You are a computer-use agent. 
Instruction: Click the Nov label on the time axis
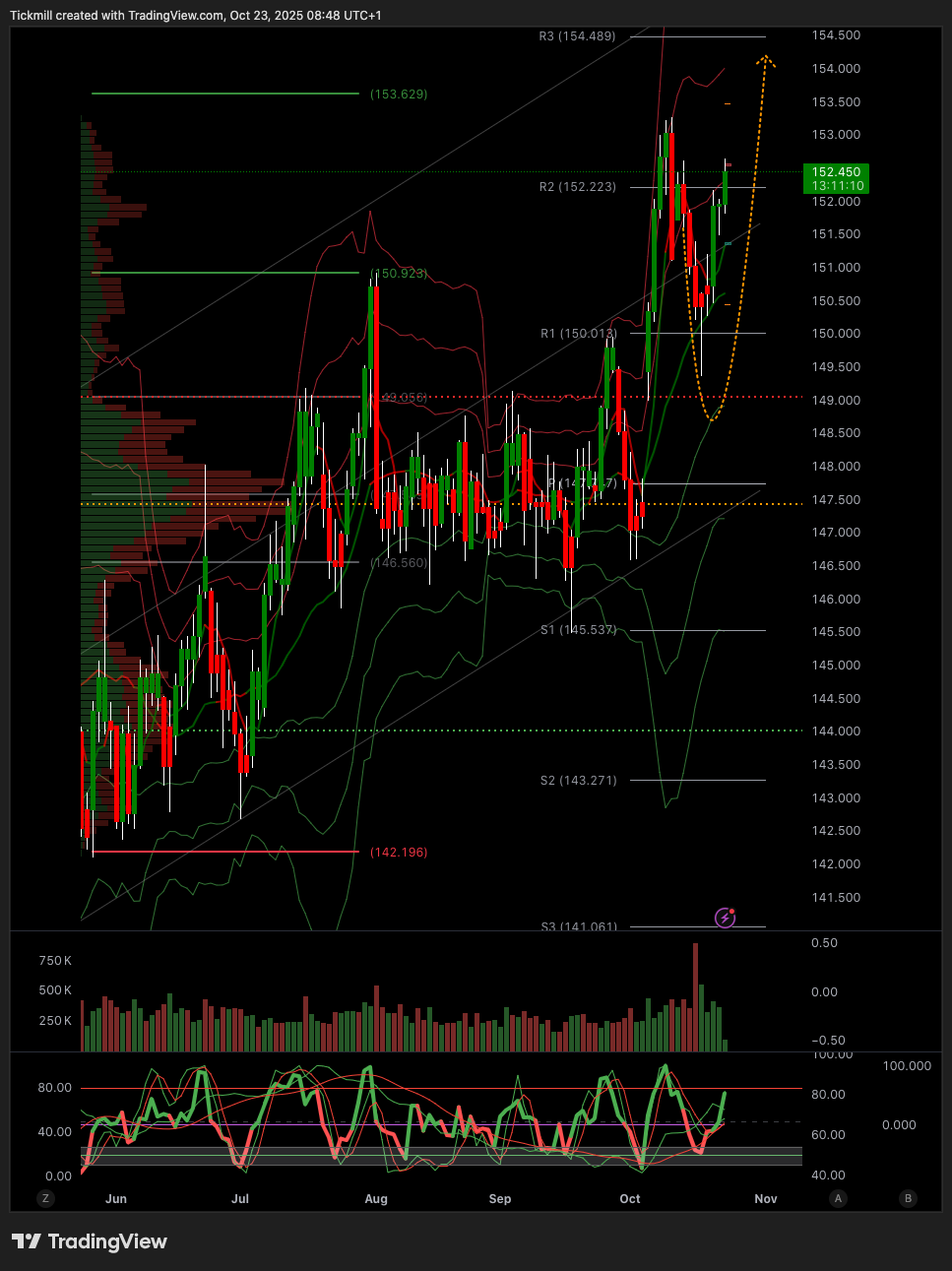(766, 1199)
